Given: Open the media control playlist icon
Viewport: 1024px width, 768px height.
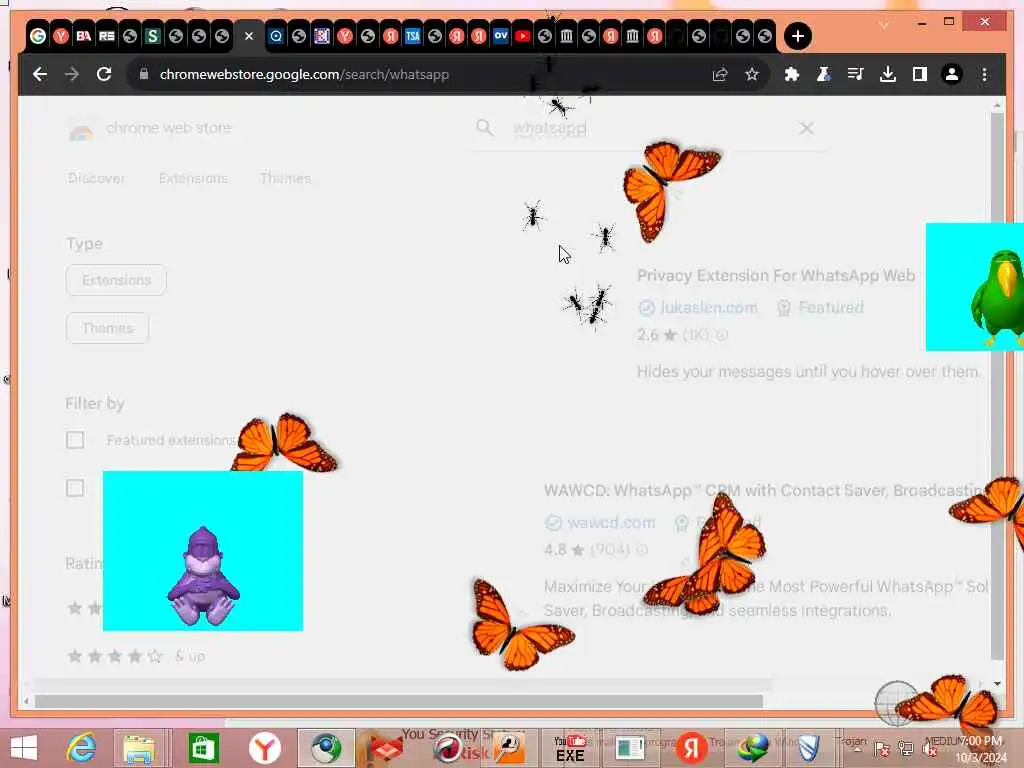Looking at the screenshot, I should point(856,74).
